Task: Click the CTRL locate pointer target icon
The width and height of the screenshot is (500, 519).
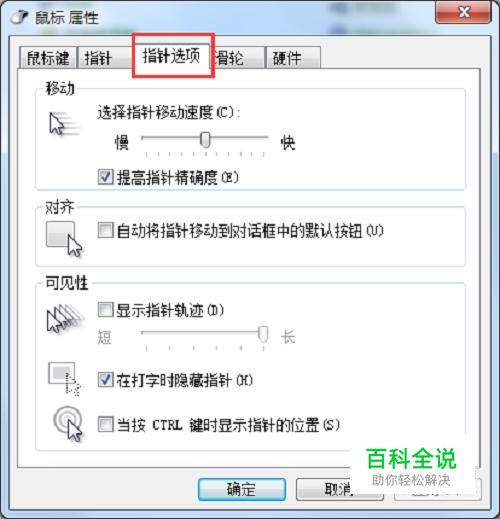Action: (68, 423)
